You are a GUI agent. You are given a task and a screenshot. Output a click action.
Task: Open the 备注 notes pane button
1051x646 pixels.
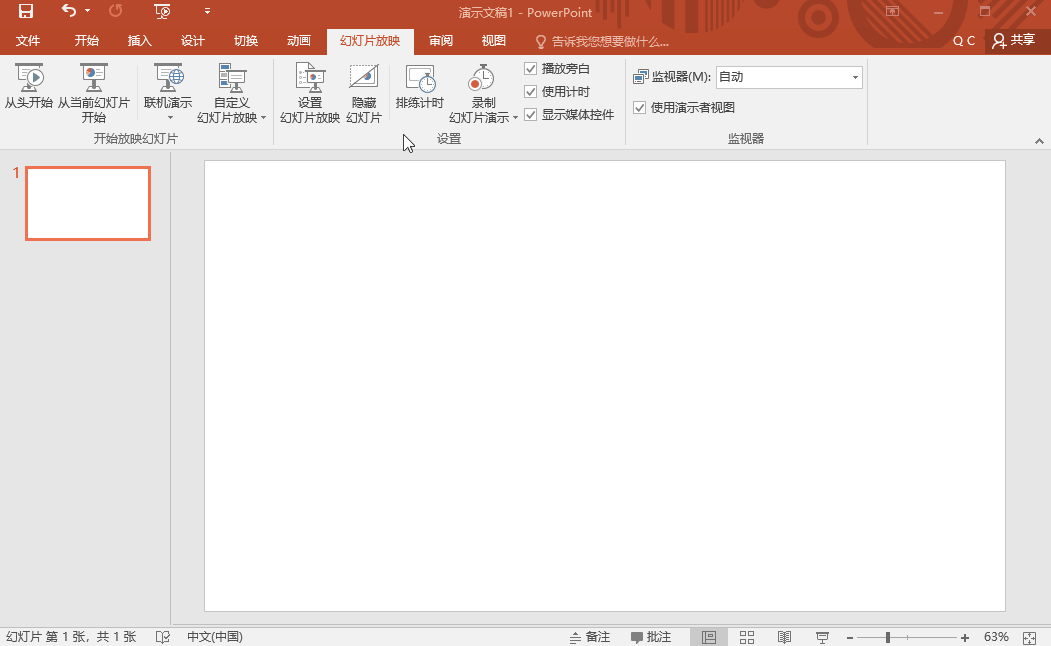click(x=589, y=637)
